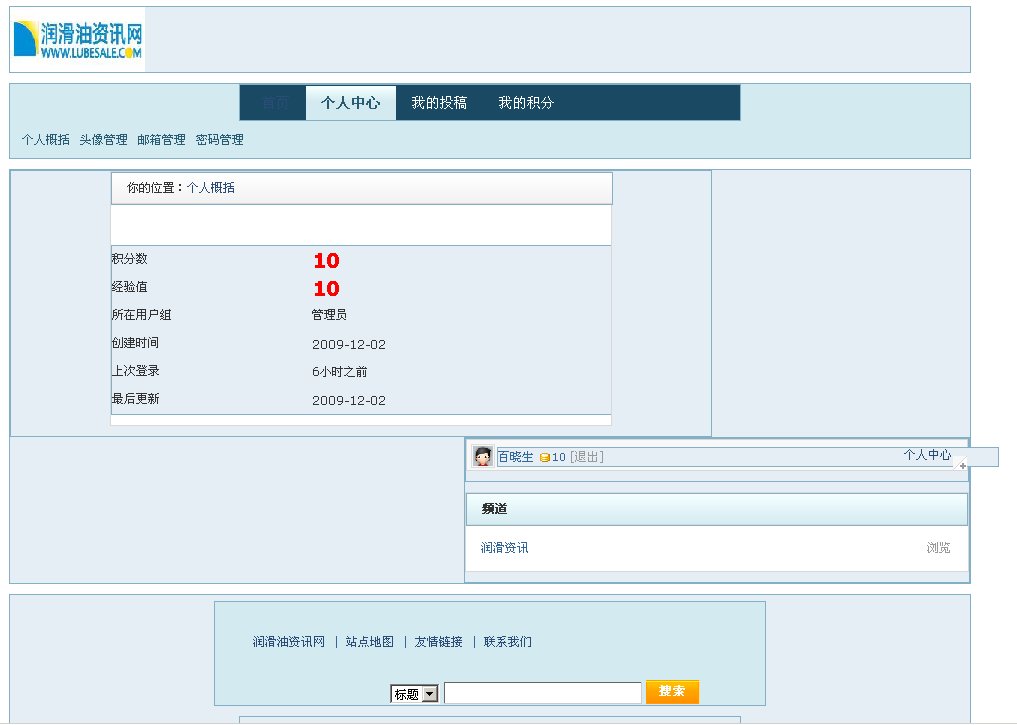Click the [退出] logout link

(x=587, y=457)
